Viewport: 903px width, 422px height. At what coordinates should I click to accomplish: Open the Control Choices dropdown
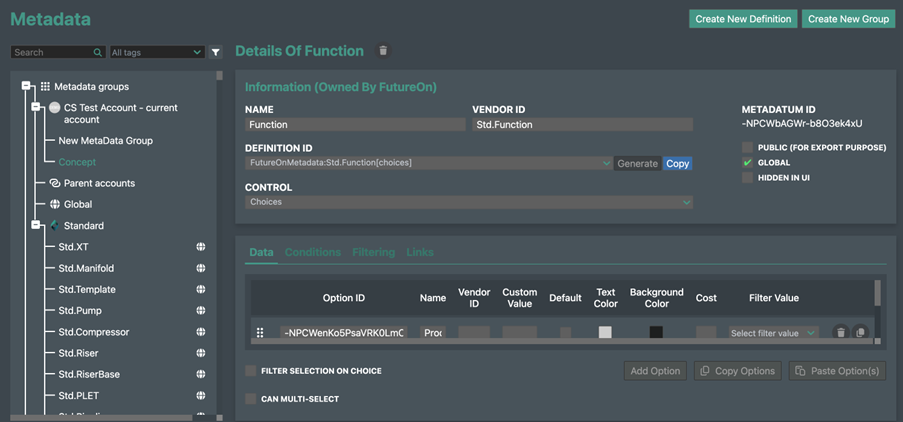pyautogui.click(x=469, y=202)
